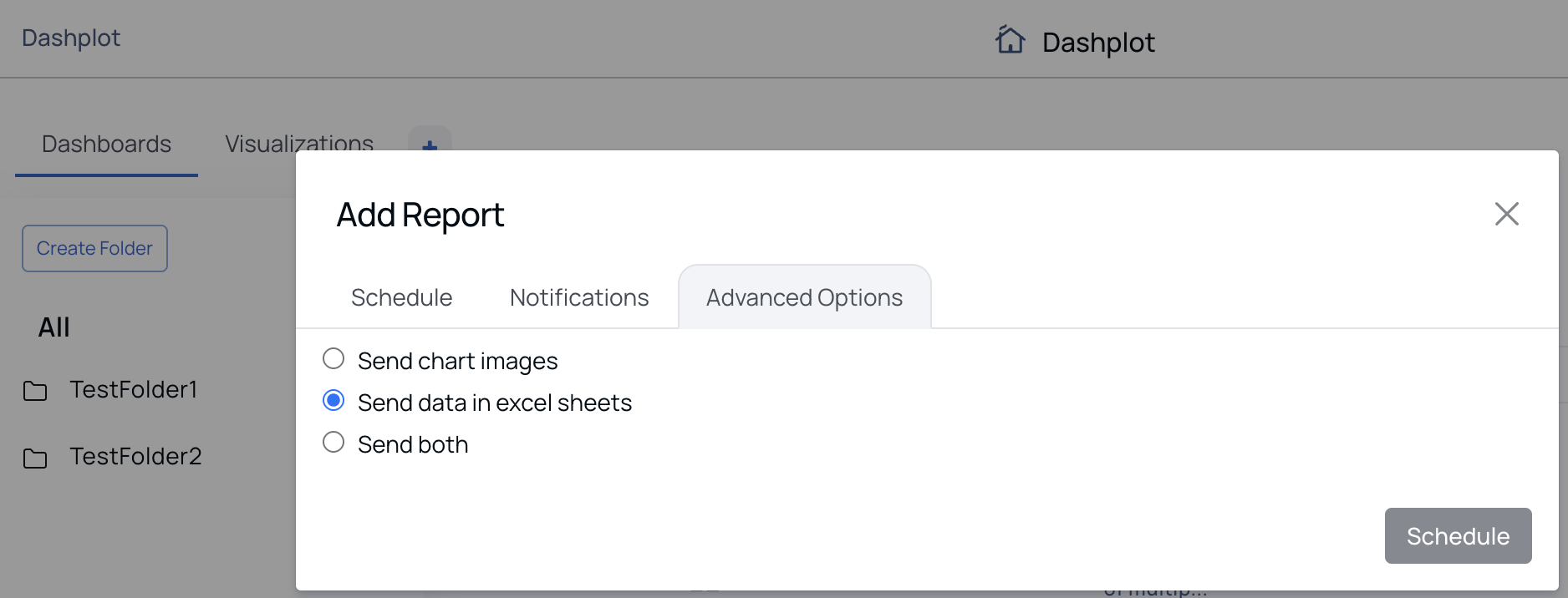The width and height of the screenshot is (1568, 598).
Task: Open the TestFolder2 name label
Action: tap(135, 456)
